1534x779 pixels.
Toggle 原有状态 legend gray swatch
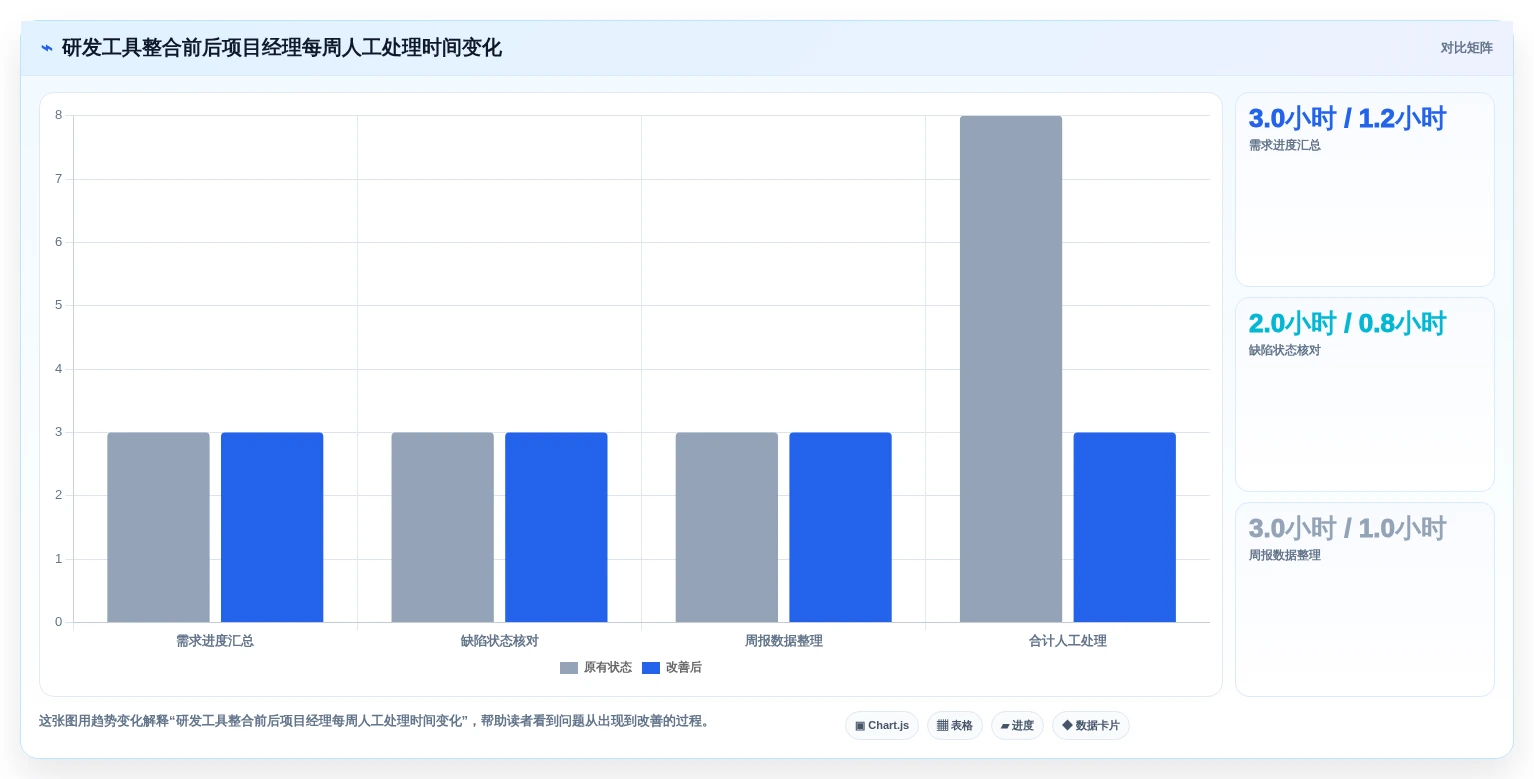click(569, 668)
